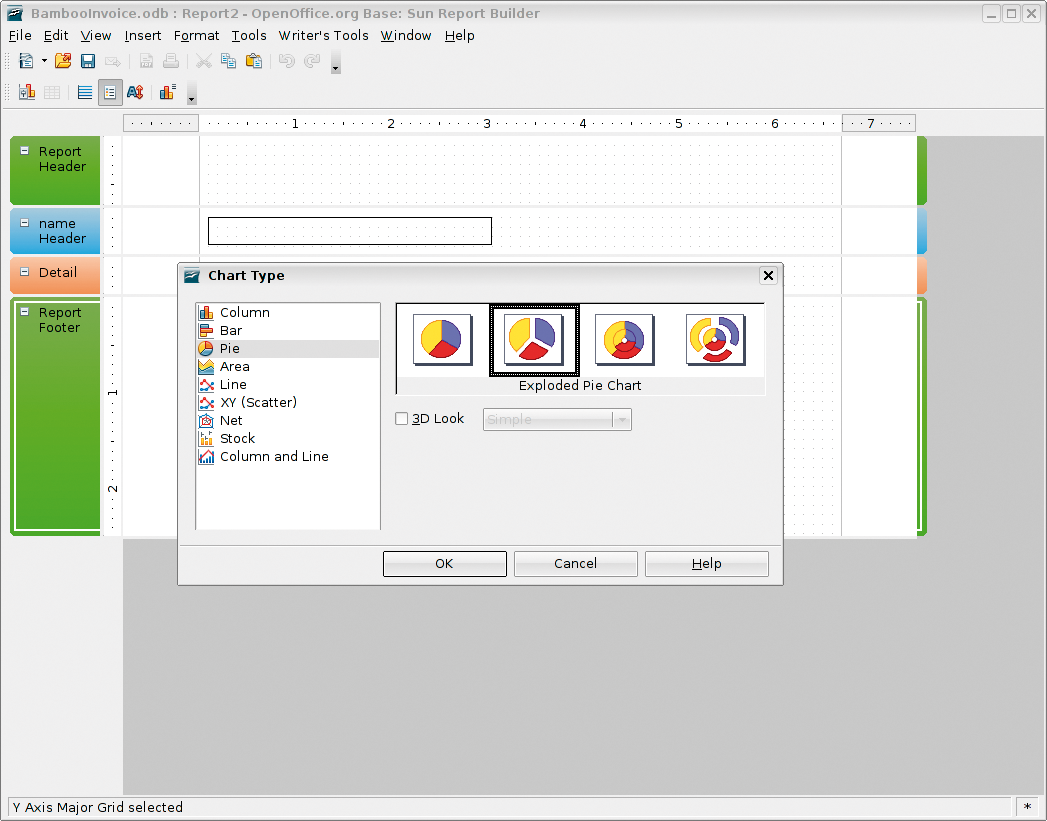Expand the chart toolbar overflow arrow

pos(192,95)
